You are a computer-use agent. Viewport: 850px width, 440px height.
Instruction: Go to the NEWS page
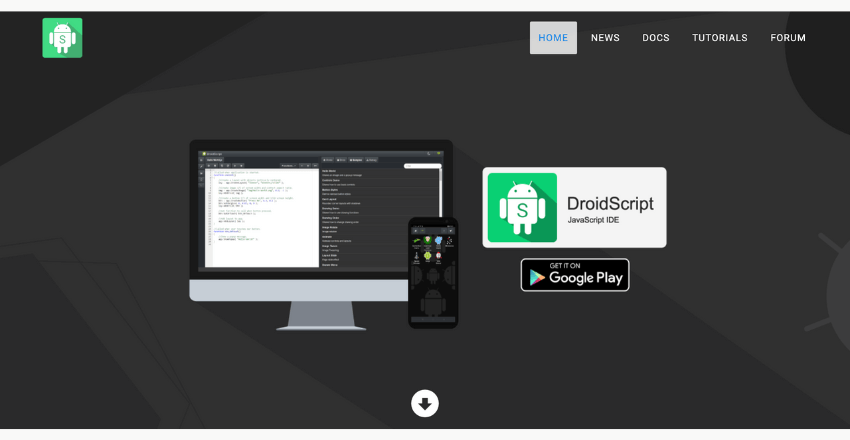point(605,38)
